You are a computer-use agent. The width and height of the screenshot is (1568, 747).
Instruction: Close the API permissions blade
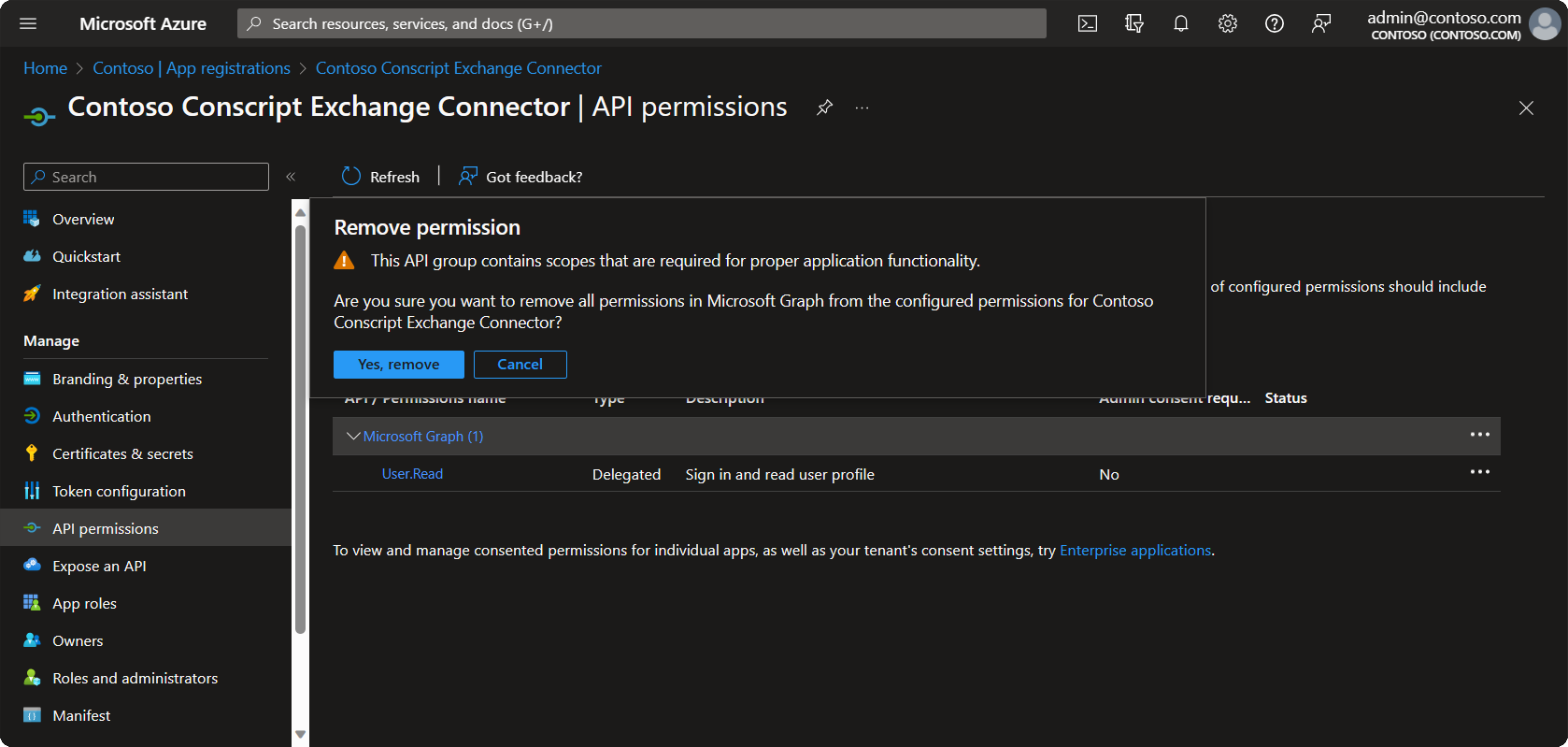[x=1526, y=108]
